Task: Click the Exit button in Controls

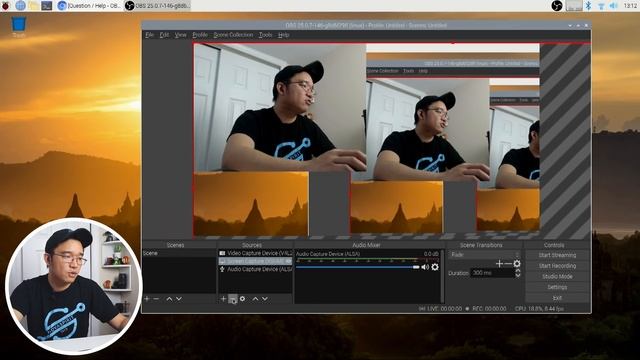Action: coord(557,298)
